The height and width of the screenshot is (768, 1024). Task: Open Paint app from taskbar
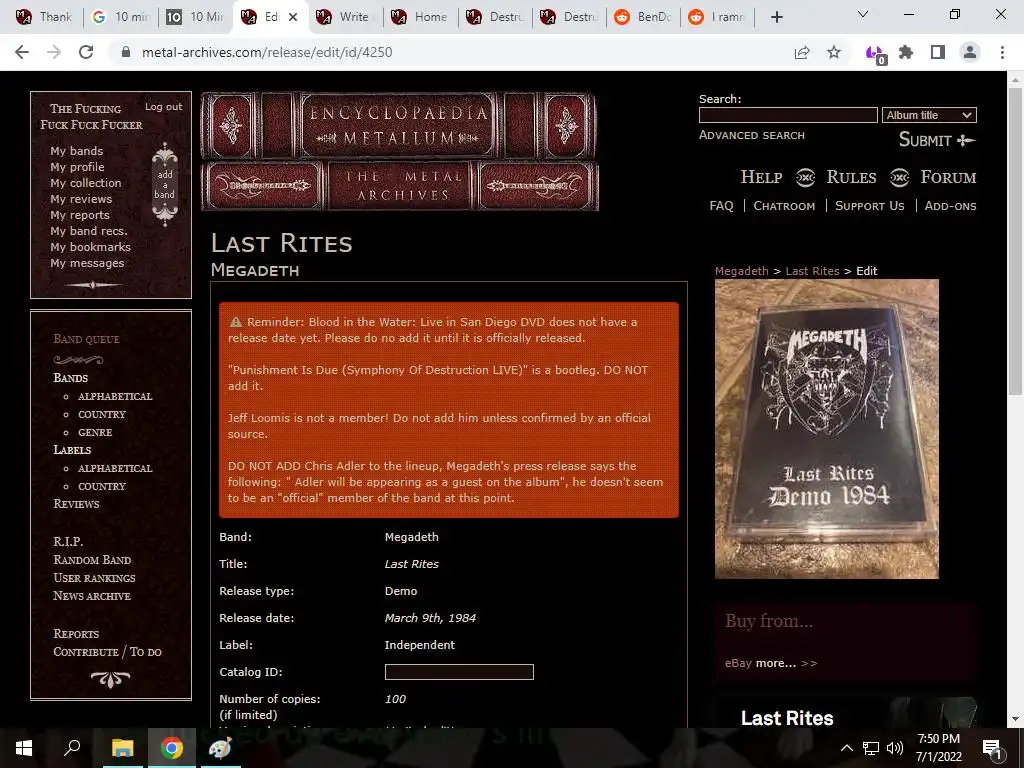click(220, 748)
